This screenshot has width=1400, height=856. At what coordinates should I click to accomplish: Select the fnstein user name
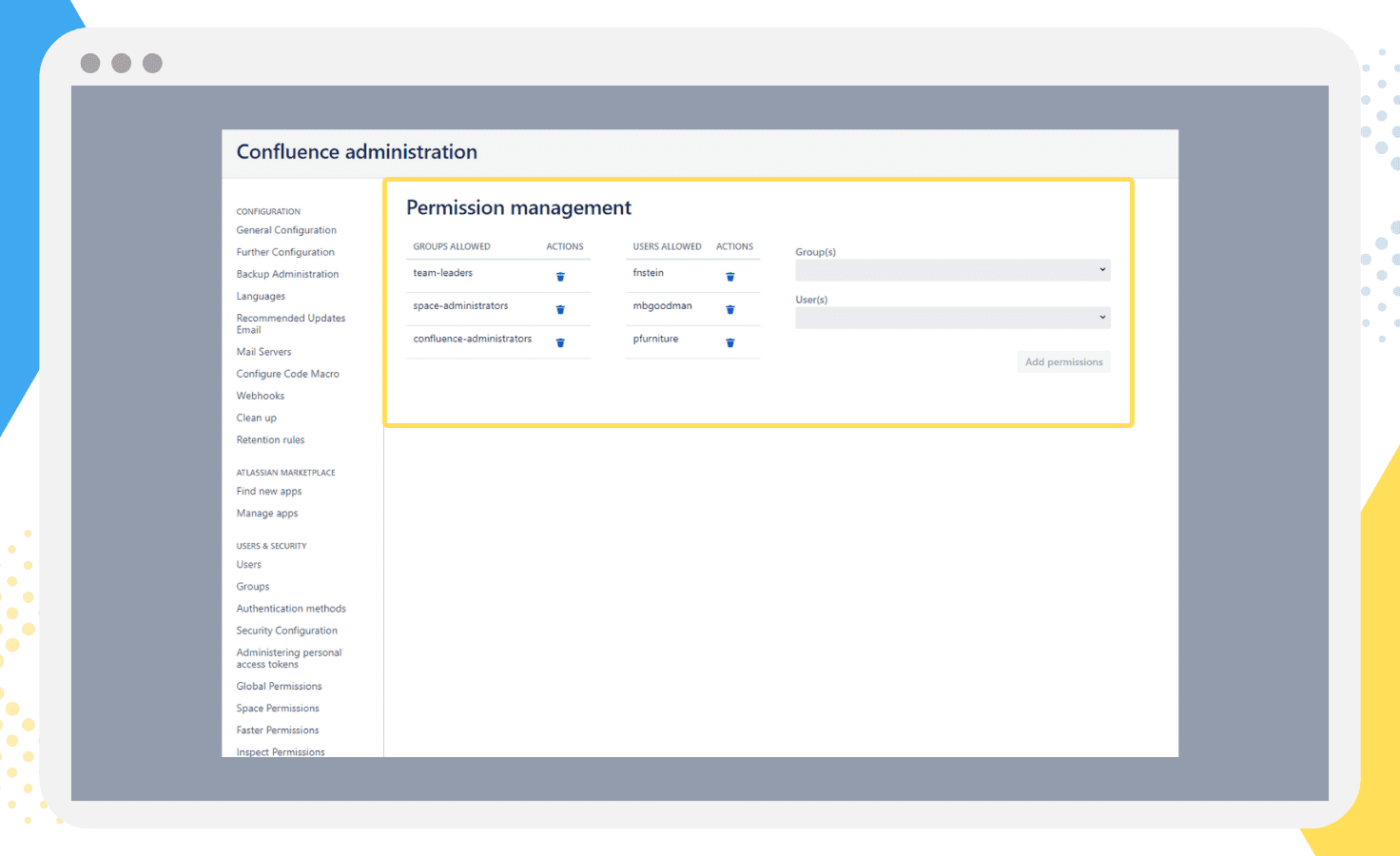pyautogui.click(x=649, y=273)
